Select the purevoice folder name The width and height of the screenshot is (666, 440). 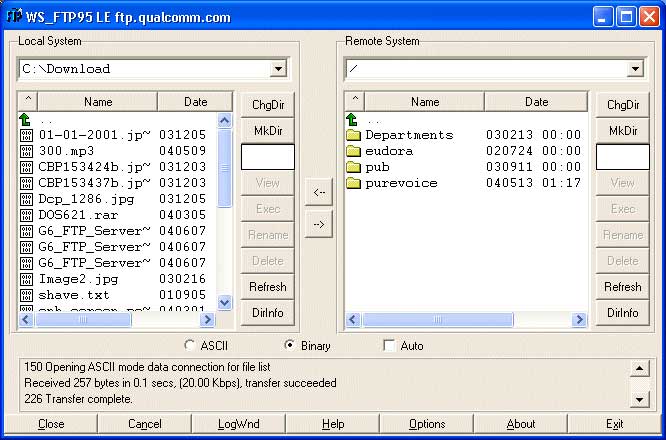click(401, 183)
